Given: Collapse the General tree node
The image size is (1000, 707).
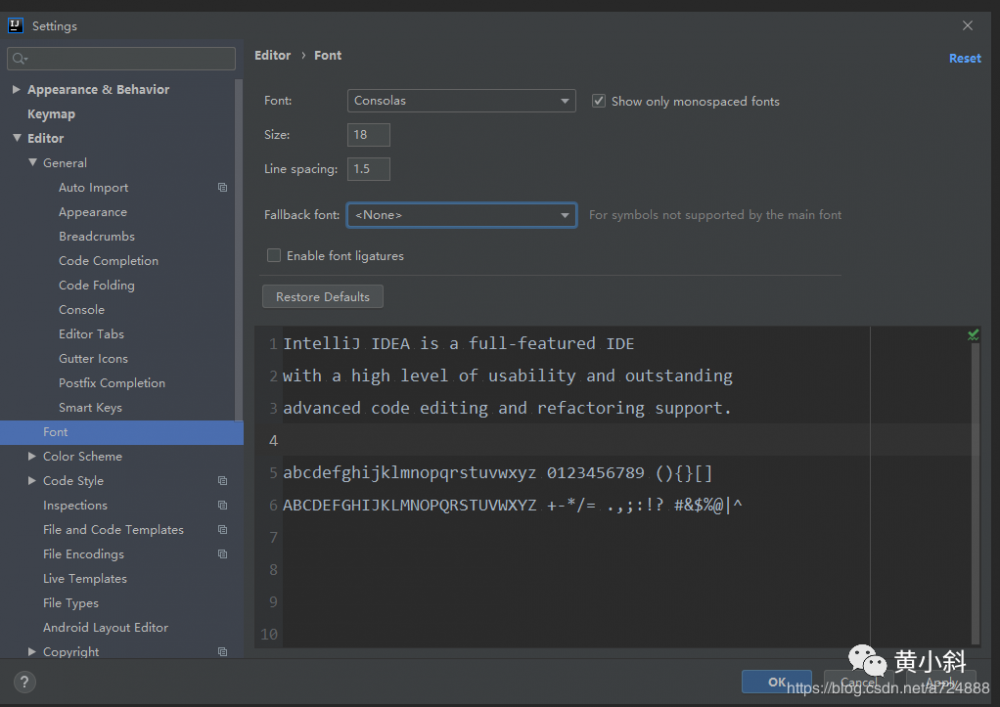Looking at the screenshot, I should pos(33,163).
